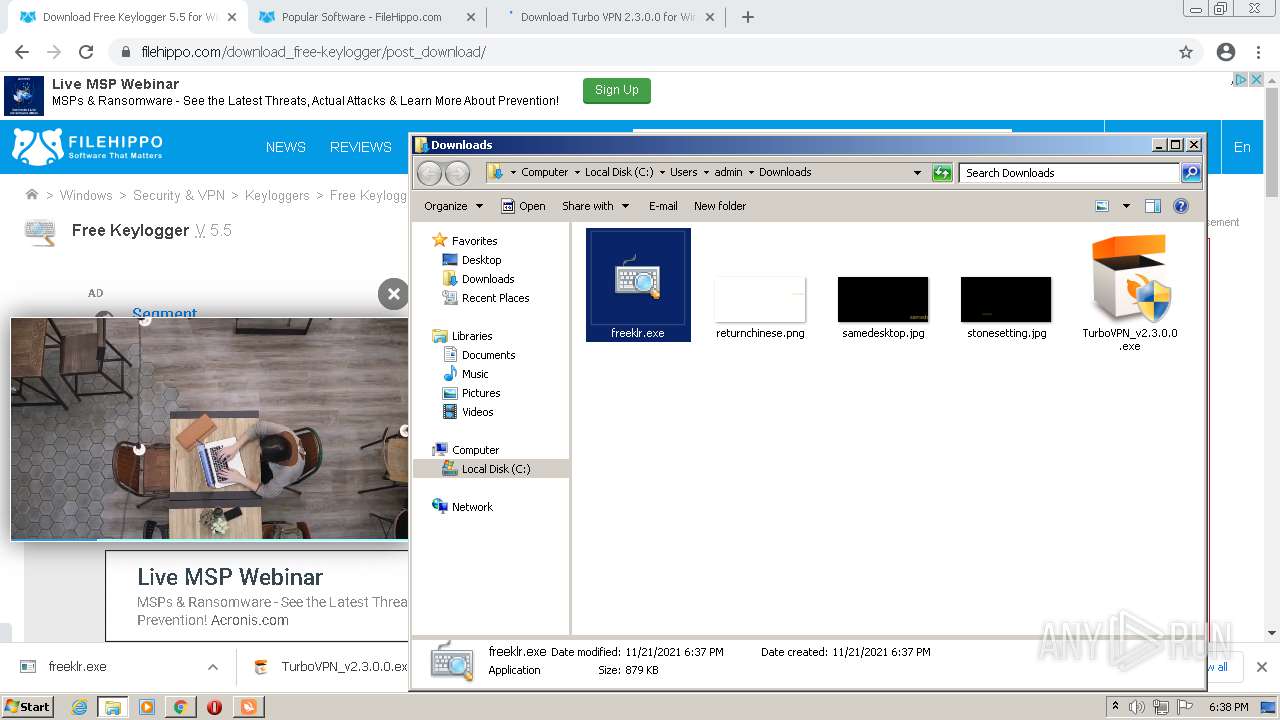Viewport: 1280px width, 720px height.
Task: Click the Users breadcrumb segment
Action: [x=683, y=172]
